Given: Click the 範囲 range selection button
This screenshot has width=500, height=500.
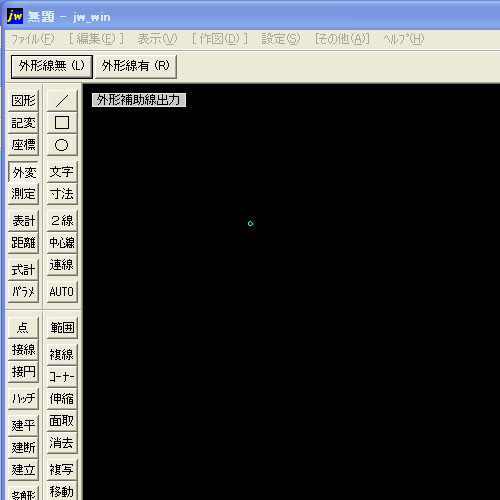Looking at the screenshot, I should point(62,328).
